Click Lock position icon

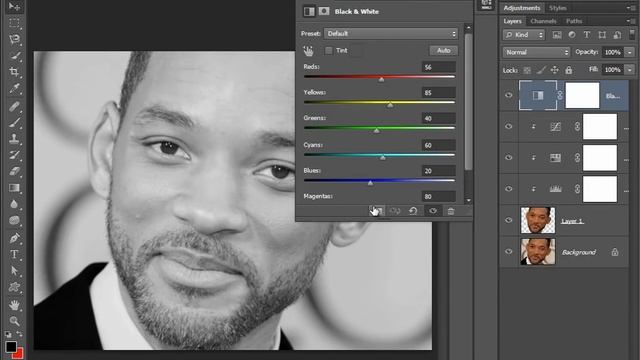(554, 70)
